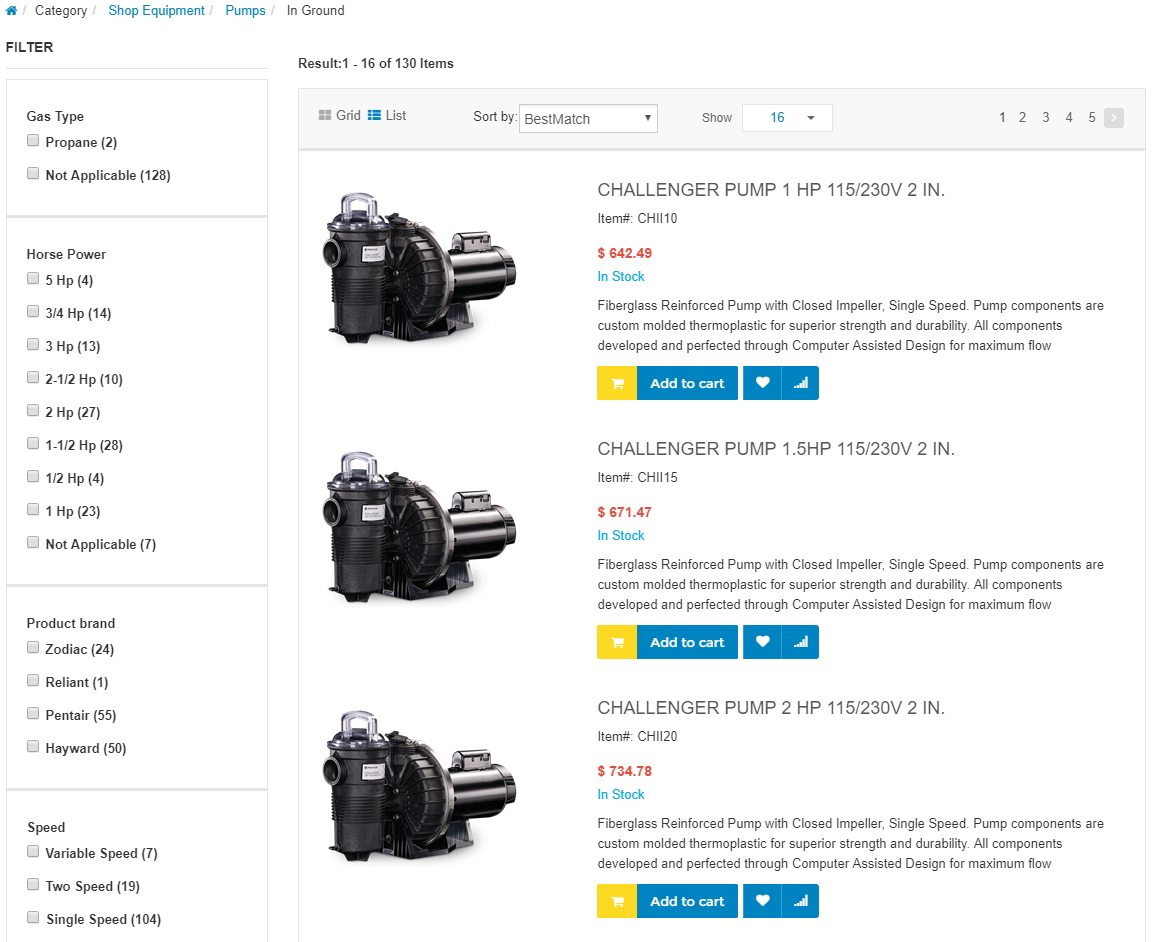
Task: Click the $ 642.49 price
Action: pyautogui.click(x=624, y=253)
